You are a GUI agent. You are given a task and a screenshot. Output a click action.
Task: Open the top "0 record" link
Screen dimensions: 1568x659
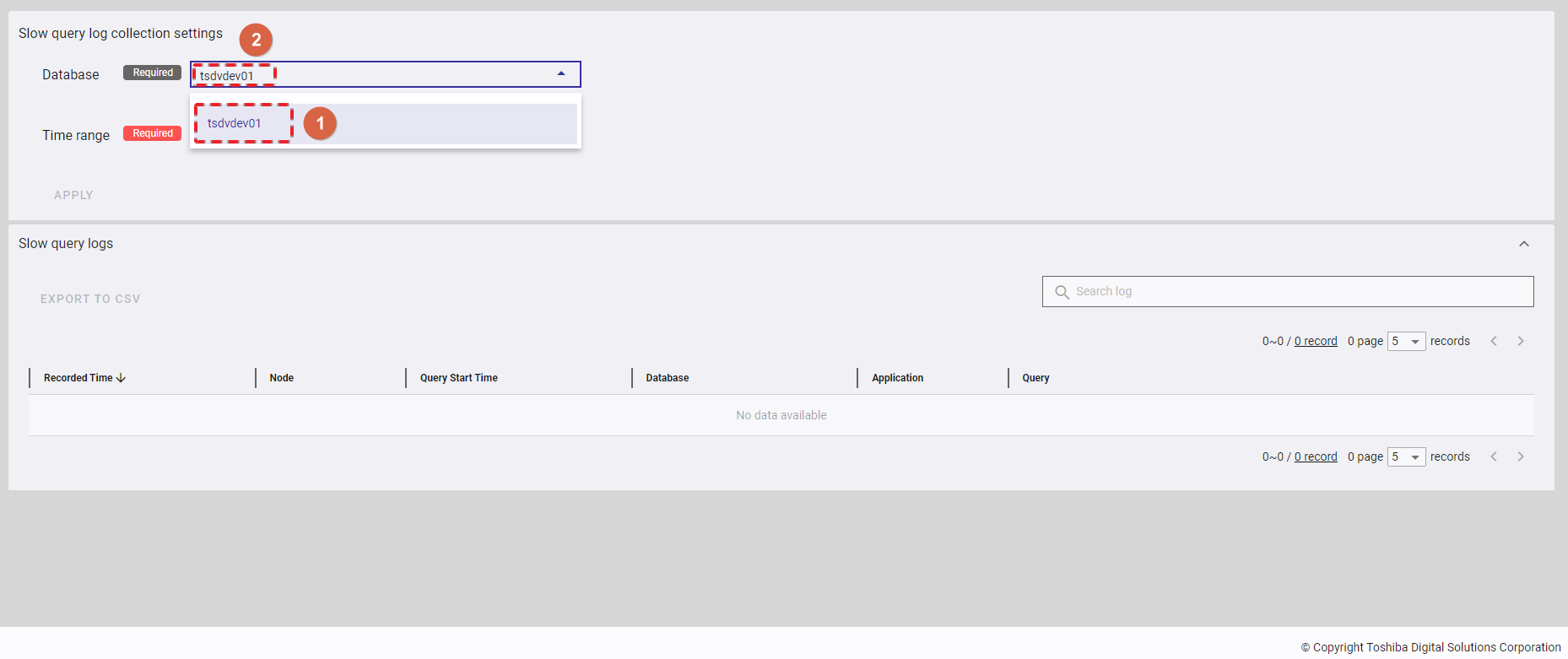coord(1316,341)
